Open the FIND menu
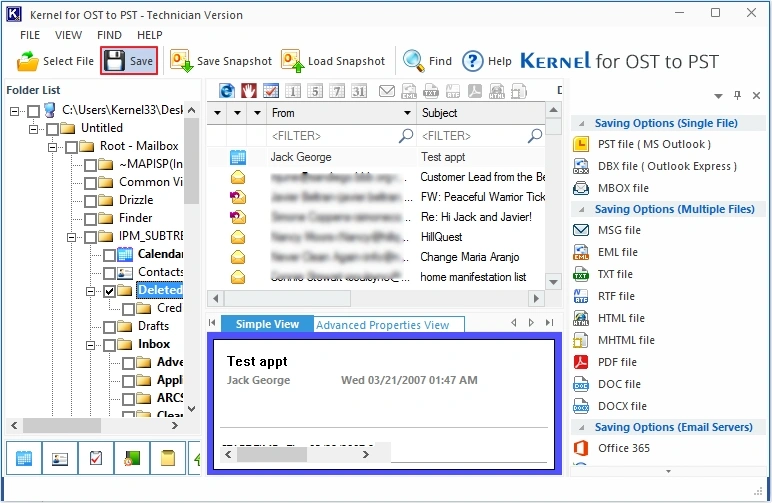 (x=109, y=35)
